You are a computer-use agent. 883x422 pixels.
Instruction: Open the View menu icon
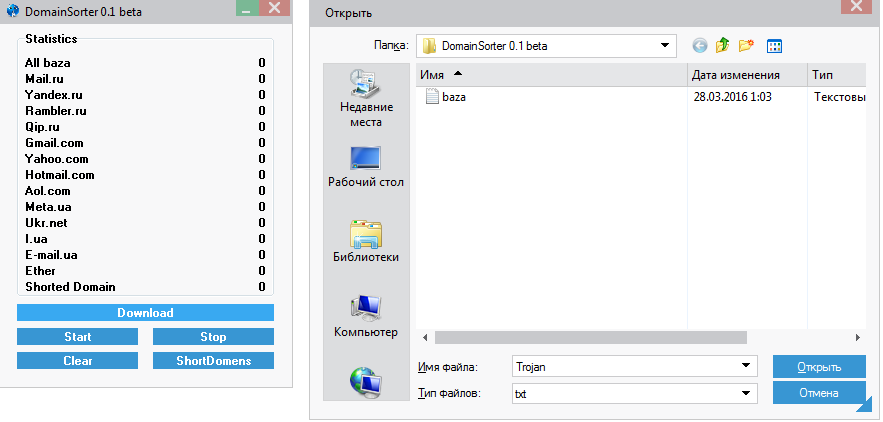[773, 46]
